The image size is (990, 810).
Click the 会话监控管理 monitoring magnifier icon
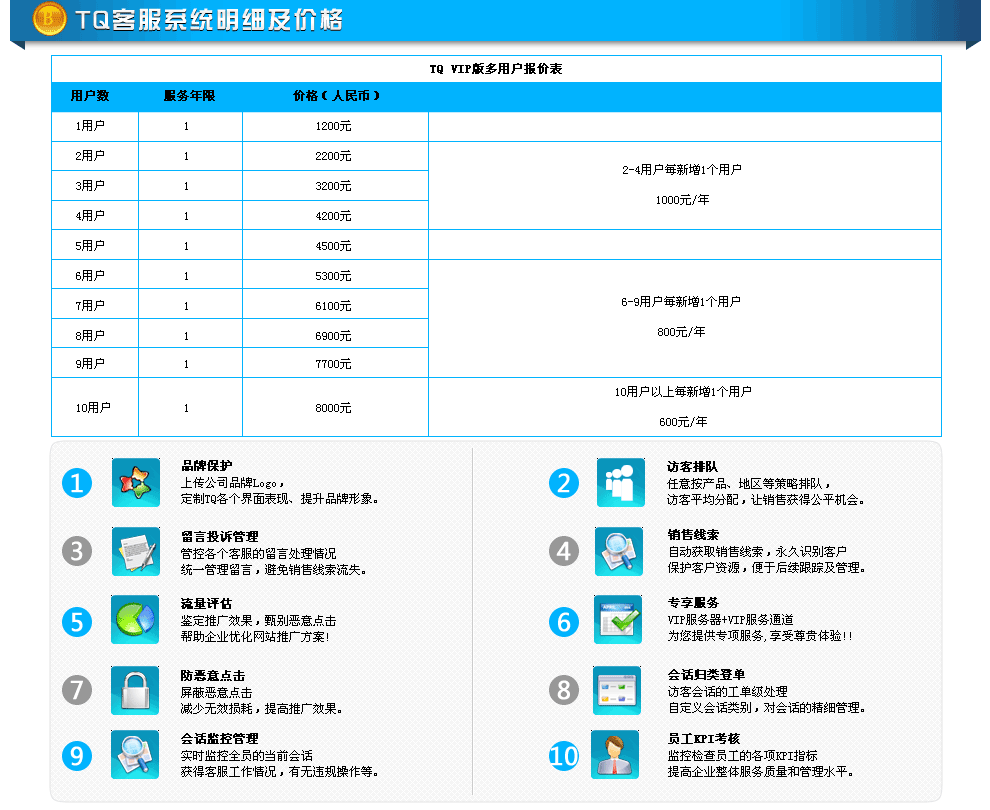[x=136, y=757]
